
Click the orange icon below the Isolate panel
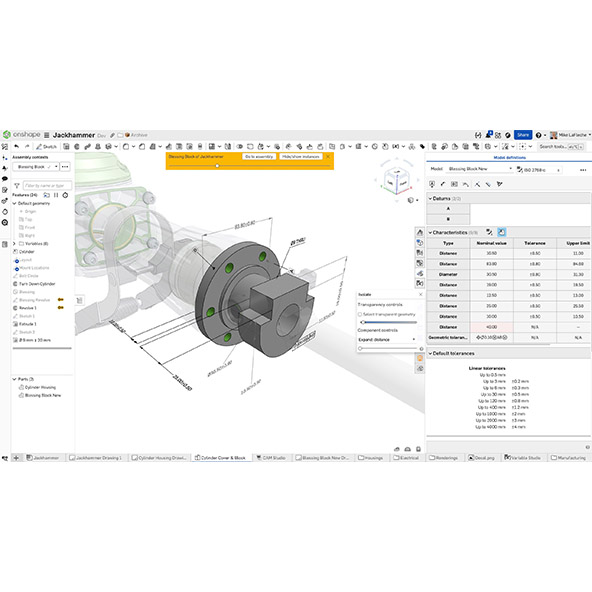(419, 358)
